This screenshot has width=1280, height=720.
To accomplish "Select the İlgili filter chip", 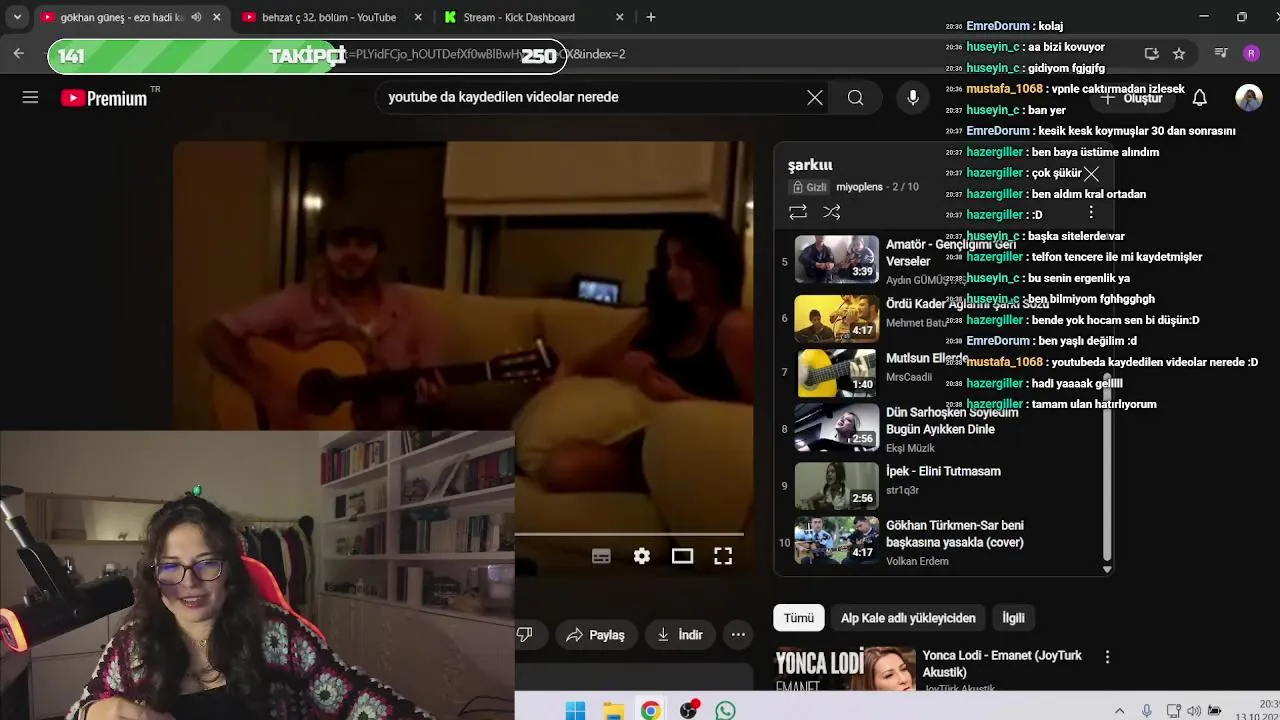I will [1013, 618].
